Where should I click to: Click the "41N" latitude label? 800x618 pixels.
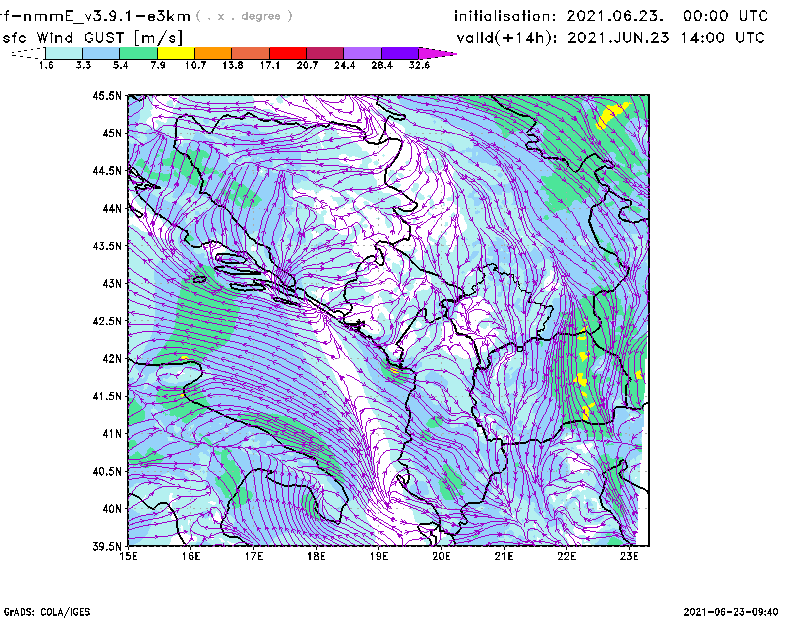112,434
